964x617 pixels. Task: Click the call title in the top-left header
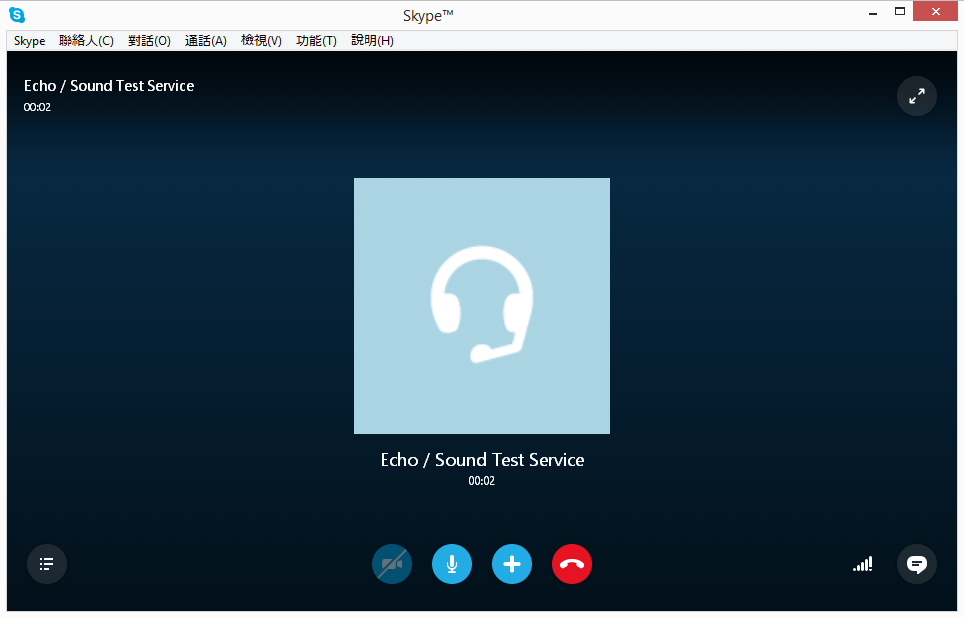point(109,86)
